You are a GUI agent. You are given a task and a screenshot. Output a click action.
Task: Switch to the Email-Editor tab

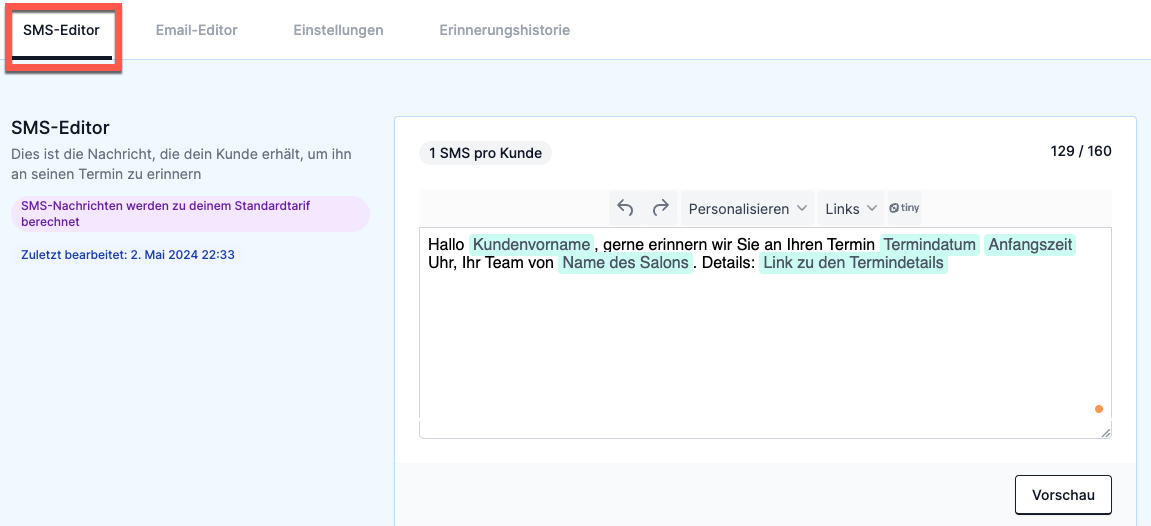[x=197, y=31]
